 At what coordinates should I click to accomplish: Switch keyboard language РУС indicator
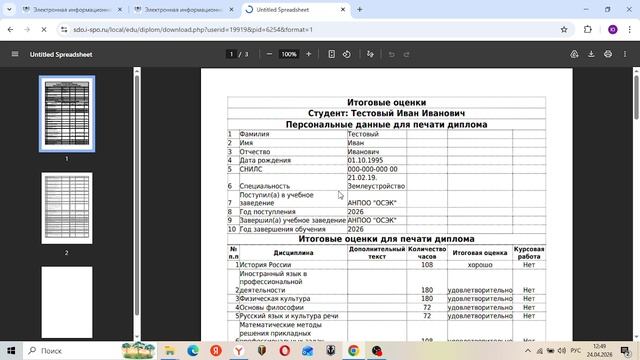[576, 351]
